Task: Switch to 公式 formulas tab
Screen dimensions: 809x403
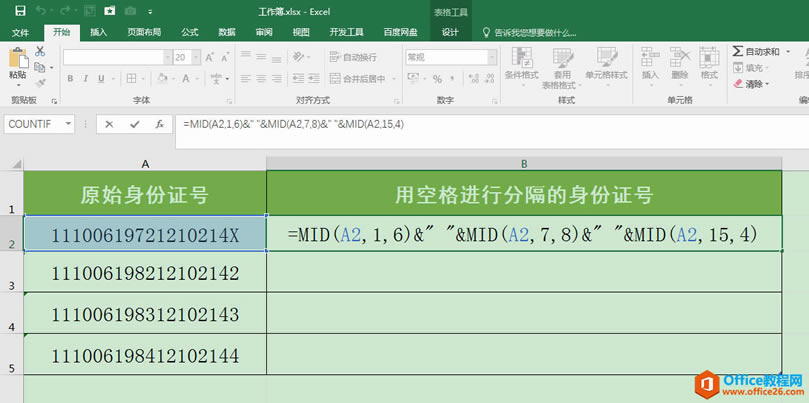Action: (x=190, y=33)
